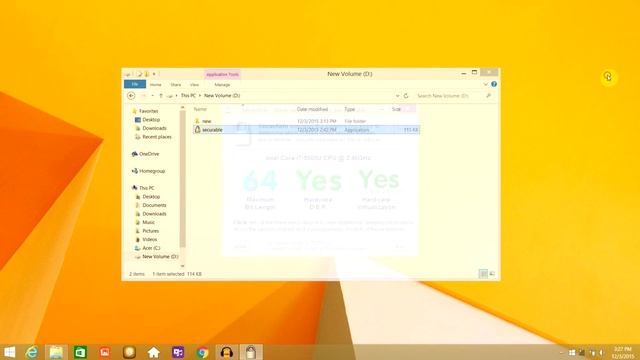Switch to the View ribbon tab
This screenshot has height=360, width=640.
coord(194,84)
